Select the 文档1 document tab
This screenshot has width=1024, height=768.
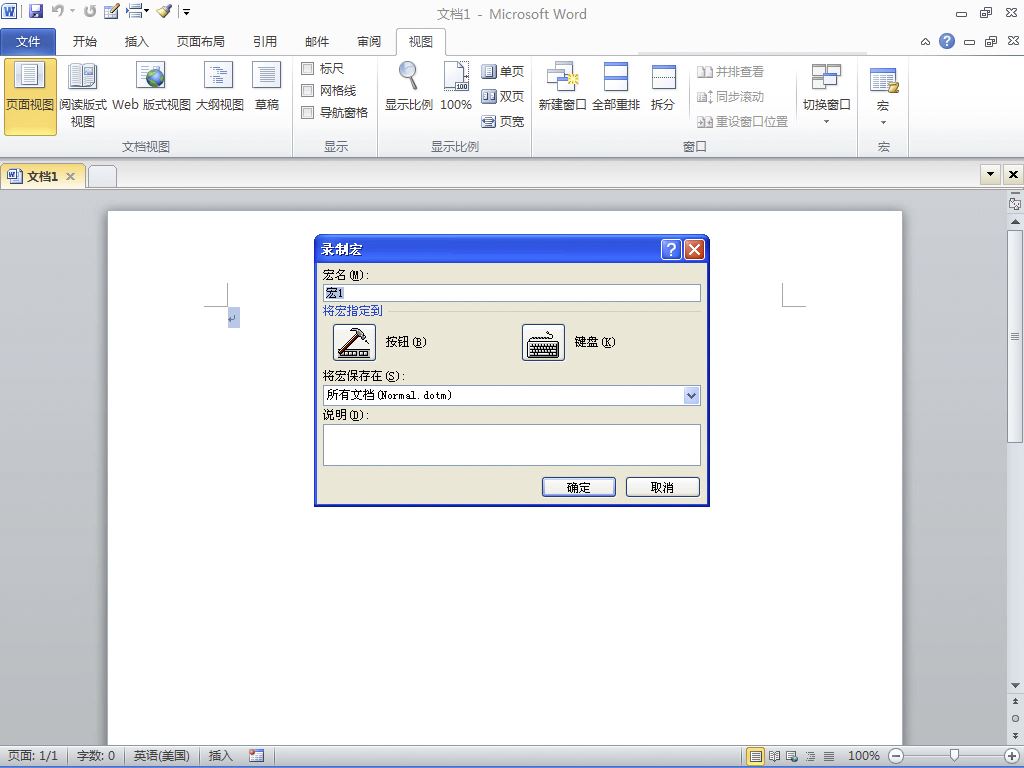click(x=42, y=176)
